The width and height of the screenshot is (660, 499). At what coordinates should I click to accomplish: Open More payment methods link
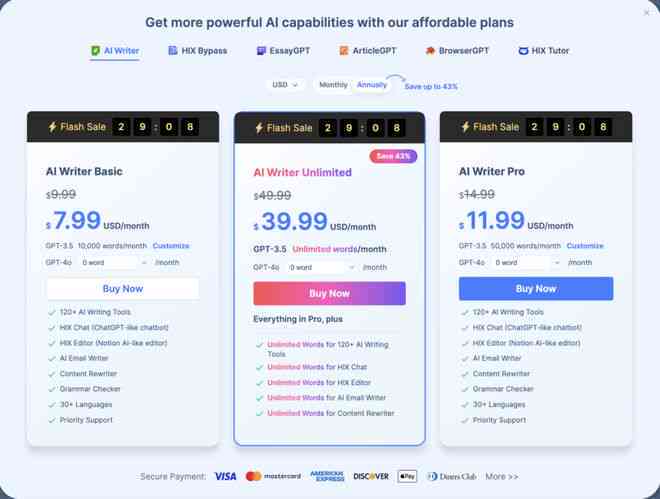[x=502, y=477]
